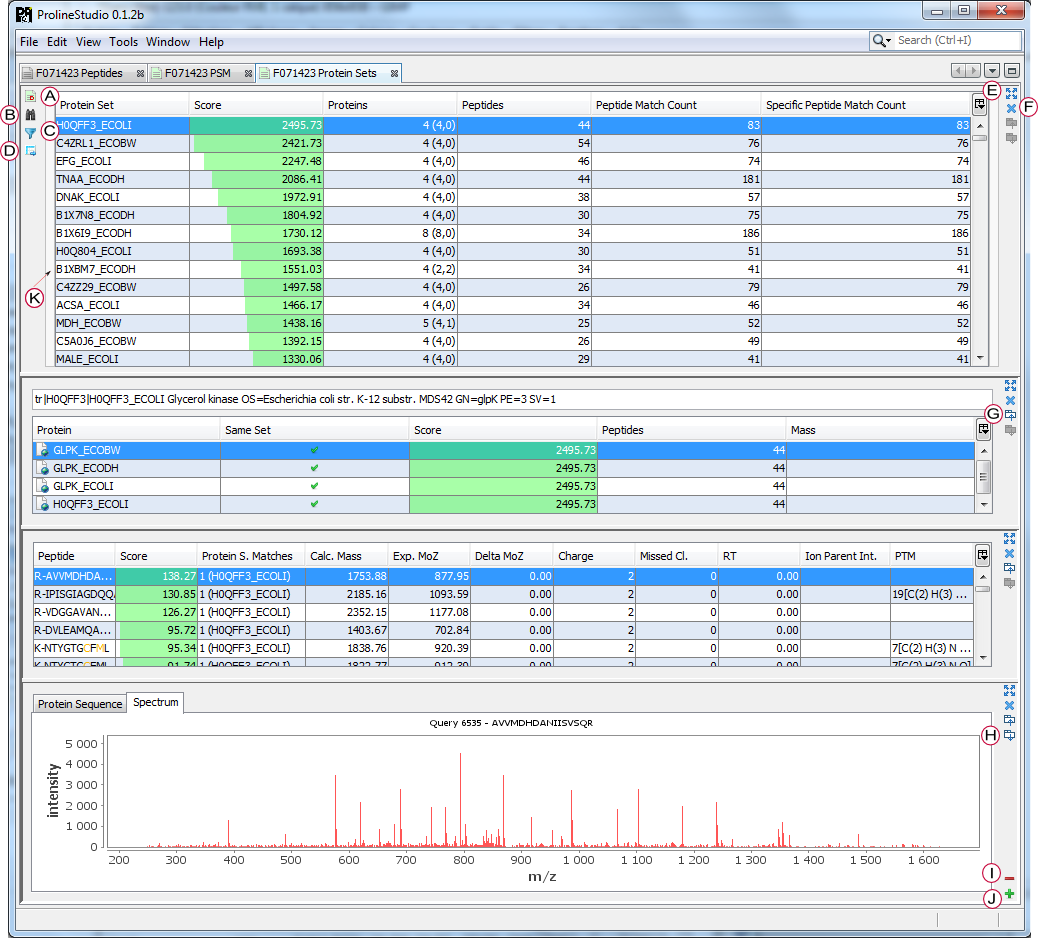Click the Protein Set table vertical scrollbar thumb
The height and width of the screenshot is (938, 1038).
981,139
